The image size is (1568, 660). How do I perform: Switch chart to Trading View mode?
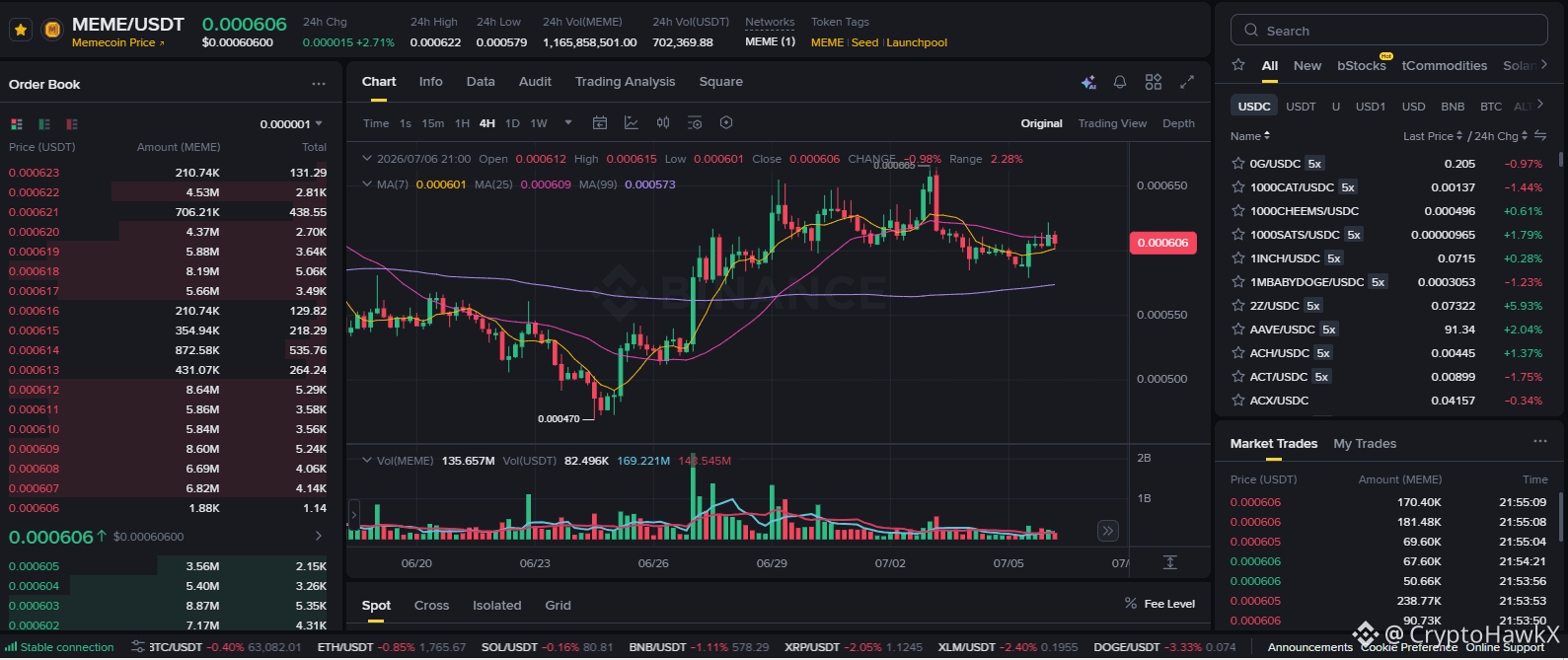1112,124
